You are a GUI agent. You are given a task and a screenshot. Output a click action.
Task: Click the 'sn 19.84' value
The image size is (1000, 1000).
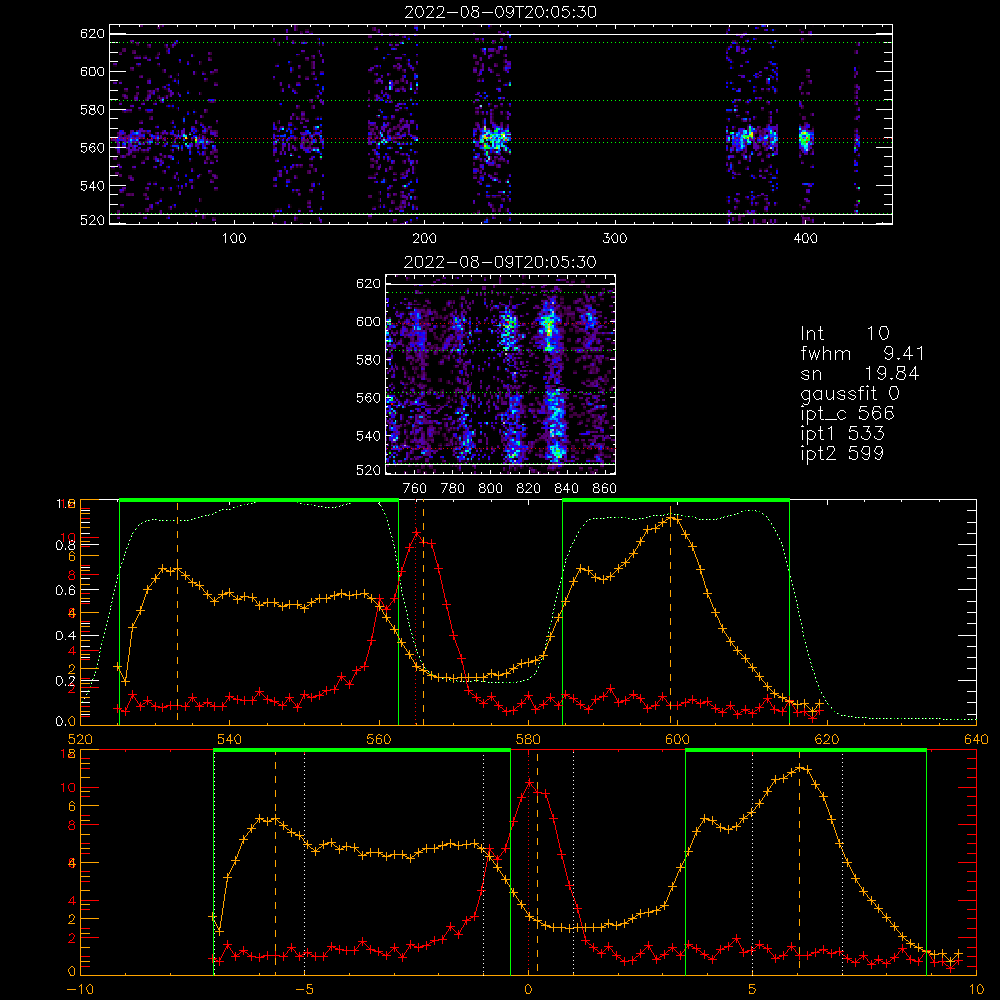point(860,373)
